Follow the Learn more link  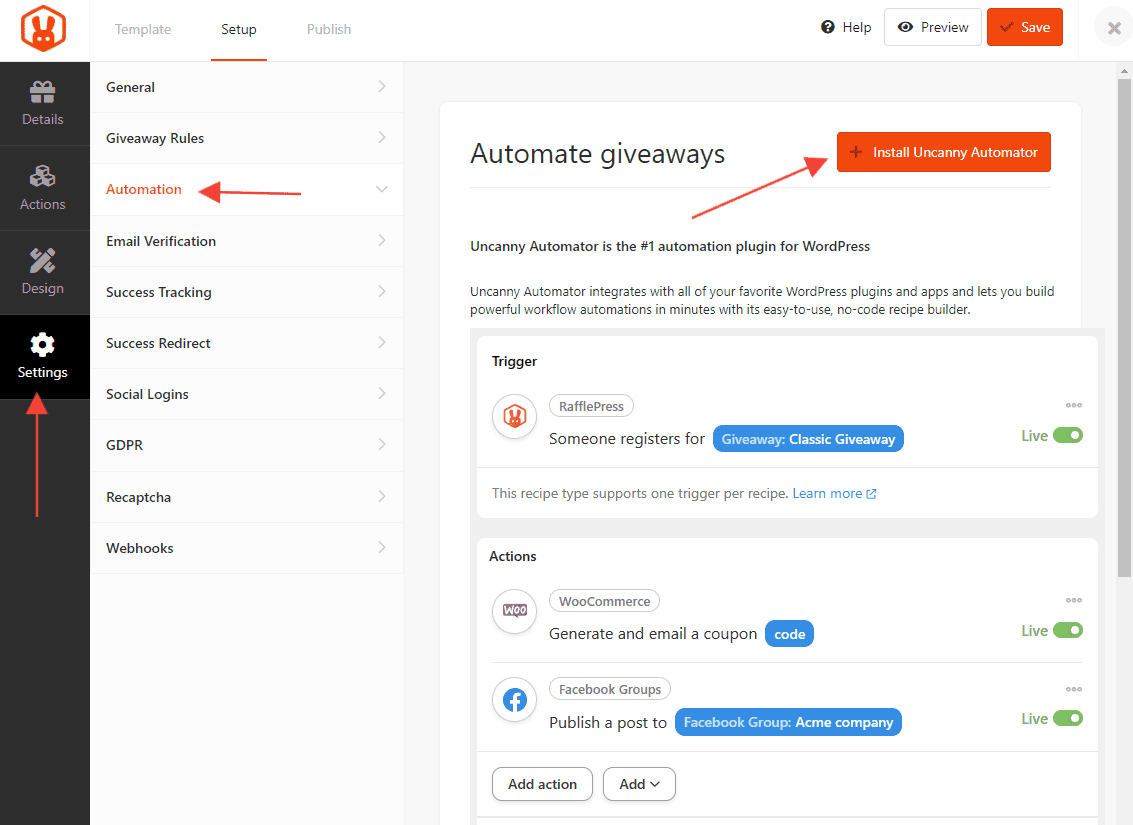tap(834, 493)
